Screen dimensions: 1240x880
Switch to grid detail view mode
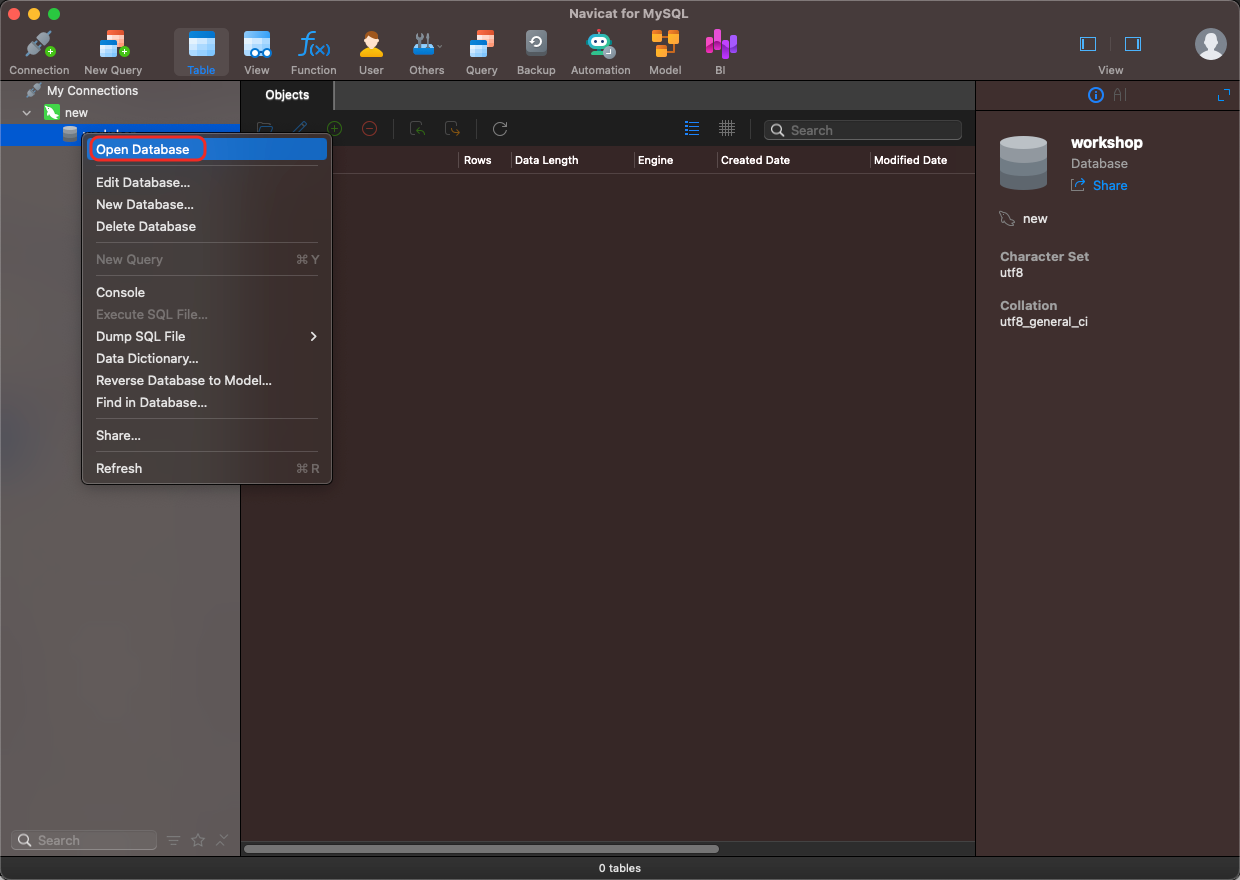(727, 129)
